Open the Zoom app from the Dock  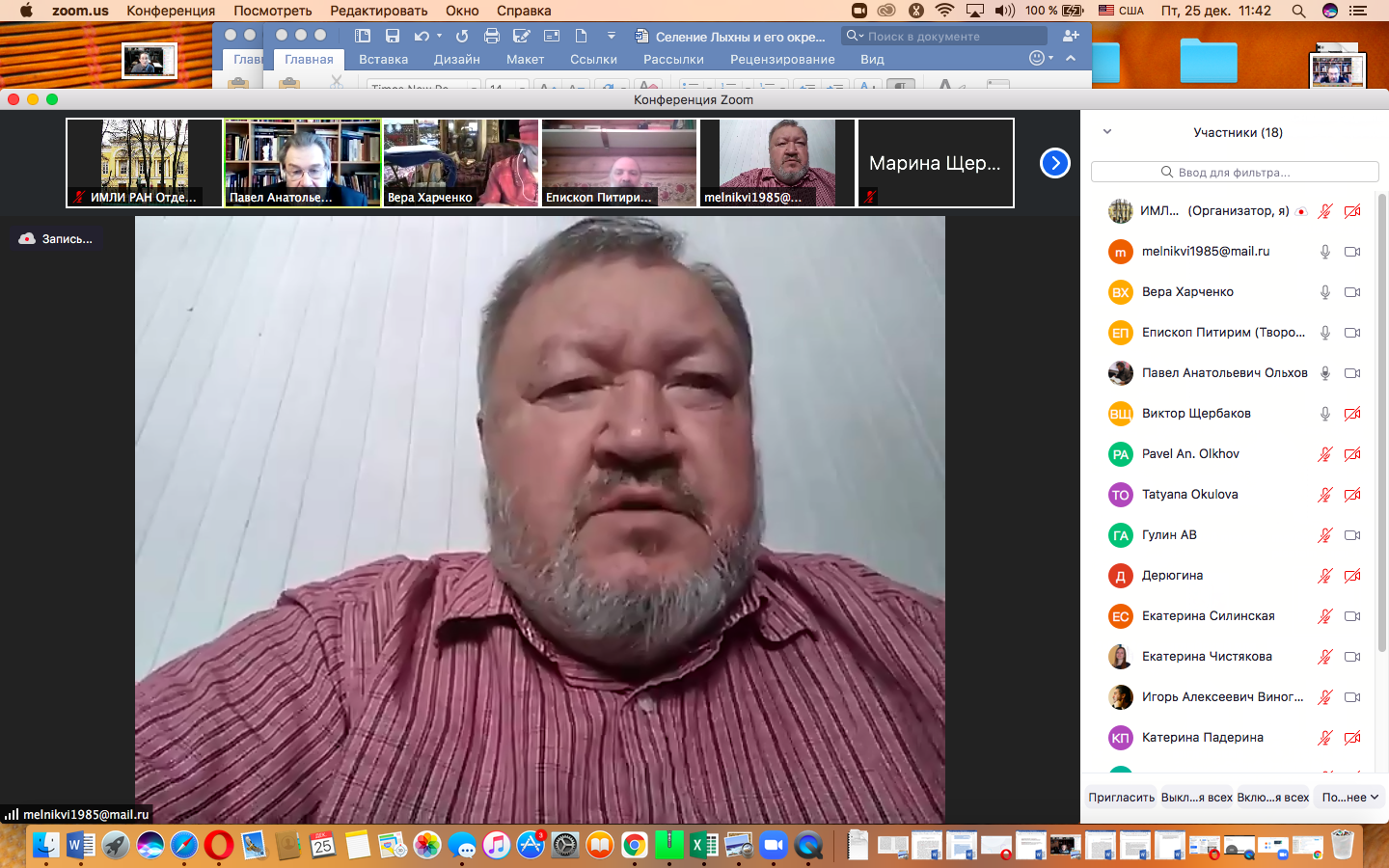pos(774,846)
